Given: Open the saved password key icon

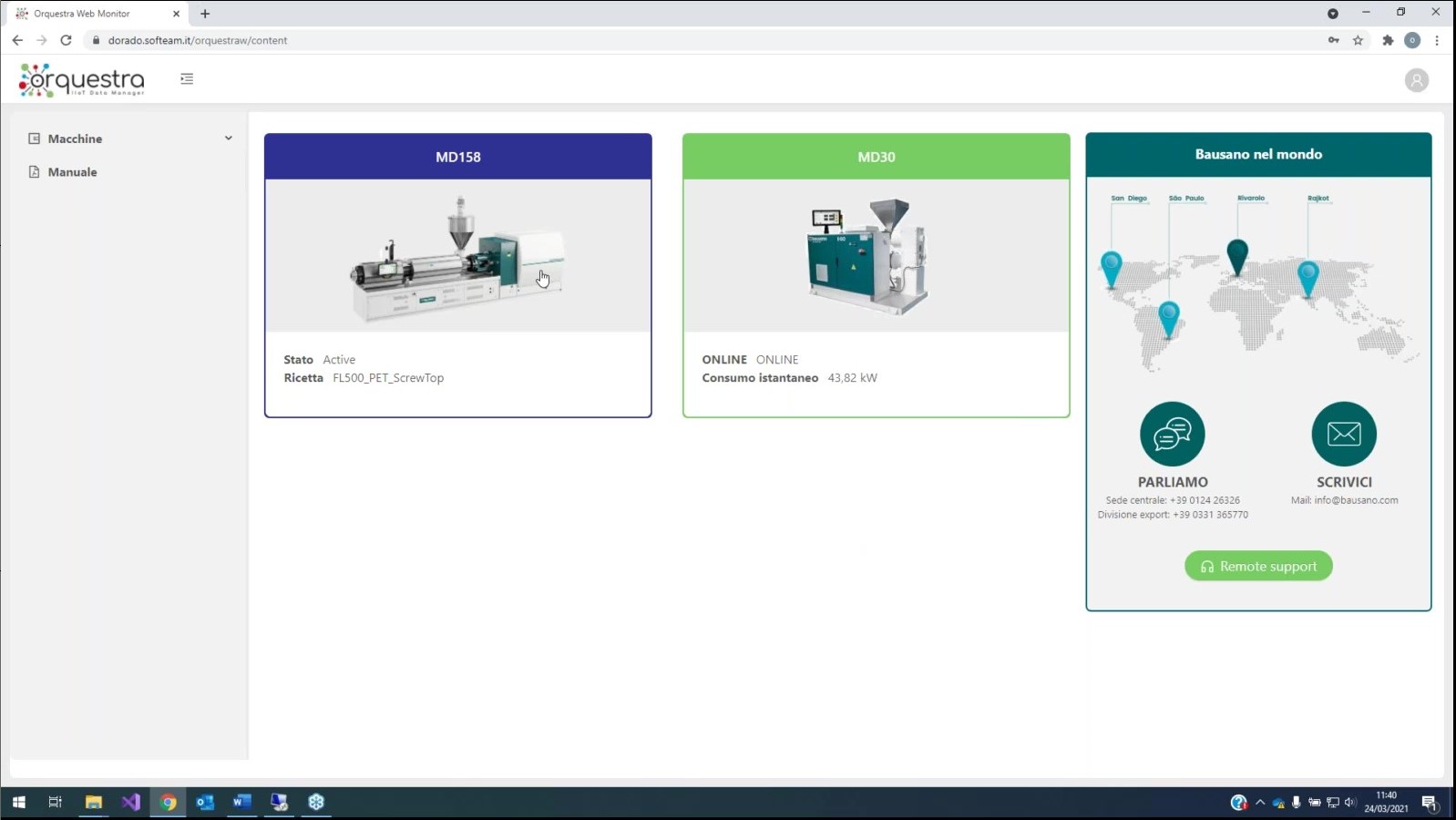Looking at the screenshot, I should pos(1333,40).
